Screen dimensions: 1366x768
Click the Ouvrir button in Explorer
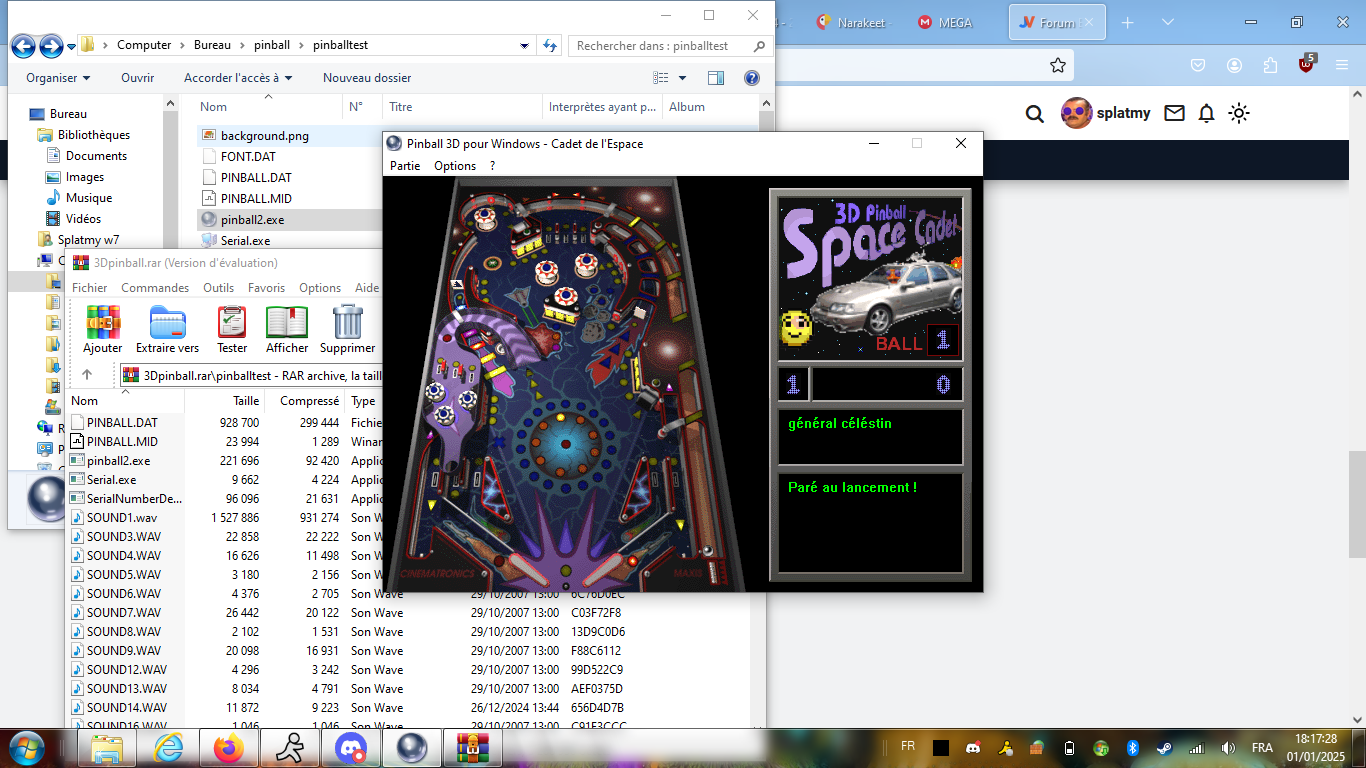pyautogui.click(x=138, y=78)
